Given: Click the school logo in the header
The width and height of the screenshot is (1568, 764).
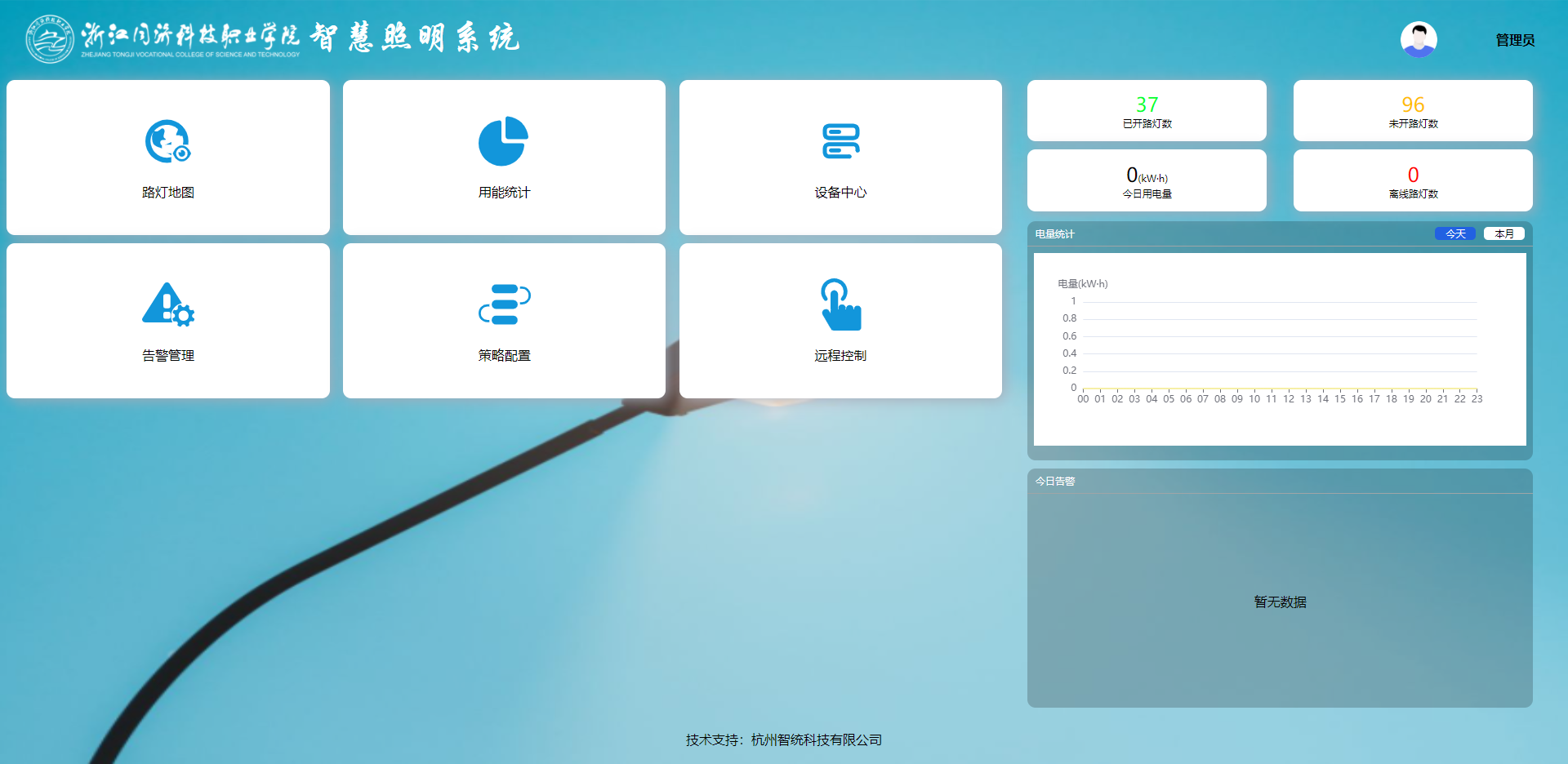Looking at the screenshot, I should [x=49, y=38].
